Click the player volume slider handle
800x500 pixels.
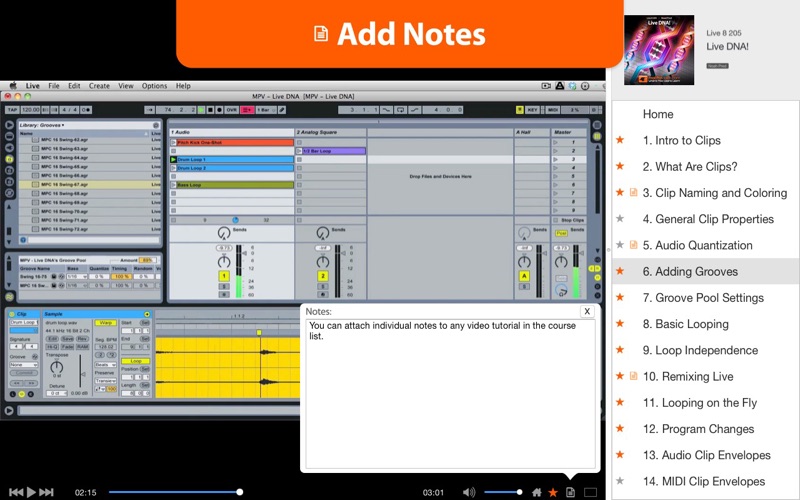click(519, 492)
